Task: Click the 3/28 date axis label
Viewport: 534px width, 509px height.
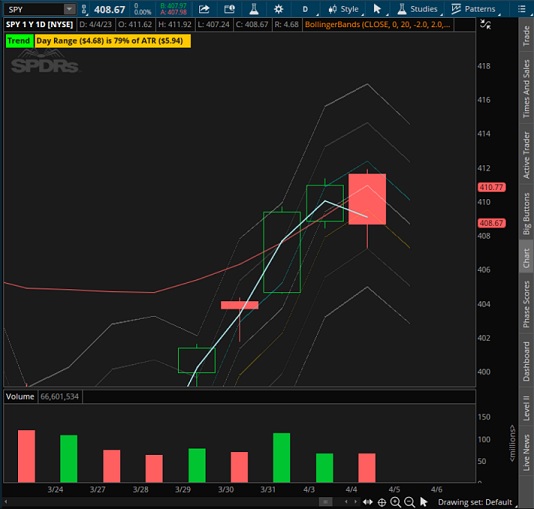Action: pyautogui.click(x=140, y=490)
